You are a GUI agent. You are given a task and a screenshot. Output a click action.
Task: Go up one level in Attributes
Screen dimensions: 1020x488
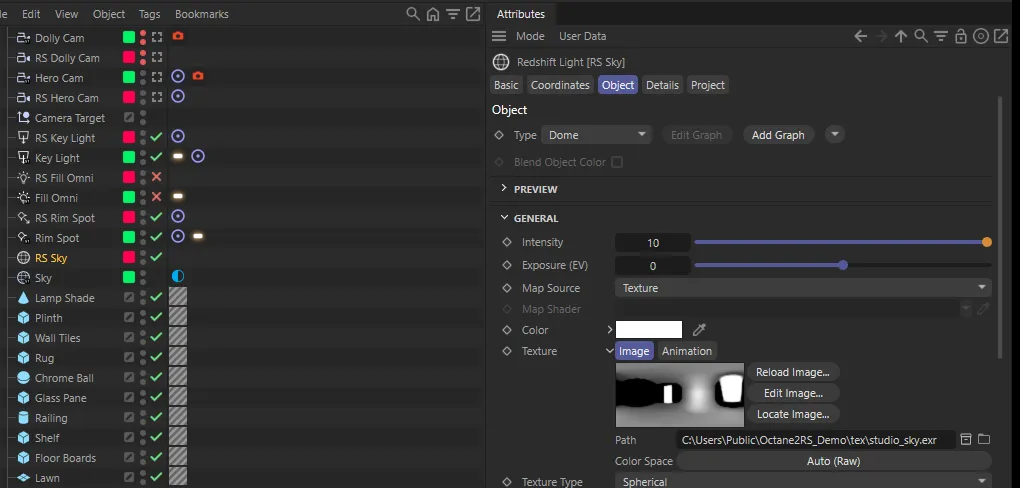(x=900, y=36)
